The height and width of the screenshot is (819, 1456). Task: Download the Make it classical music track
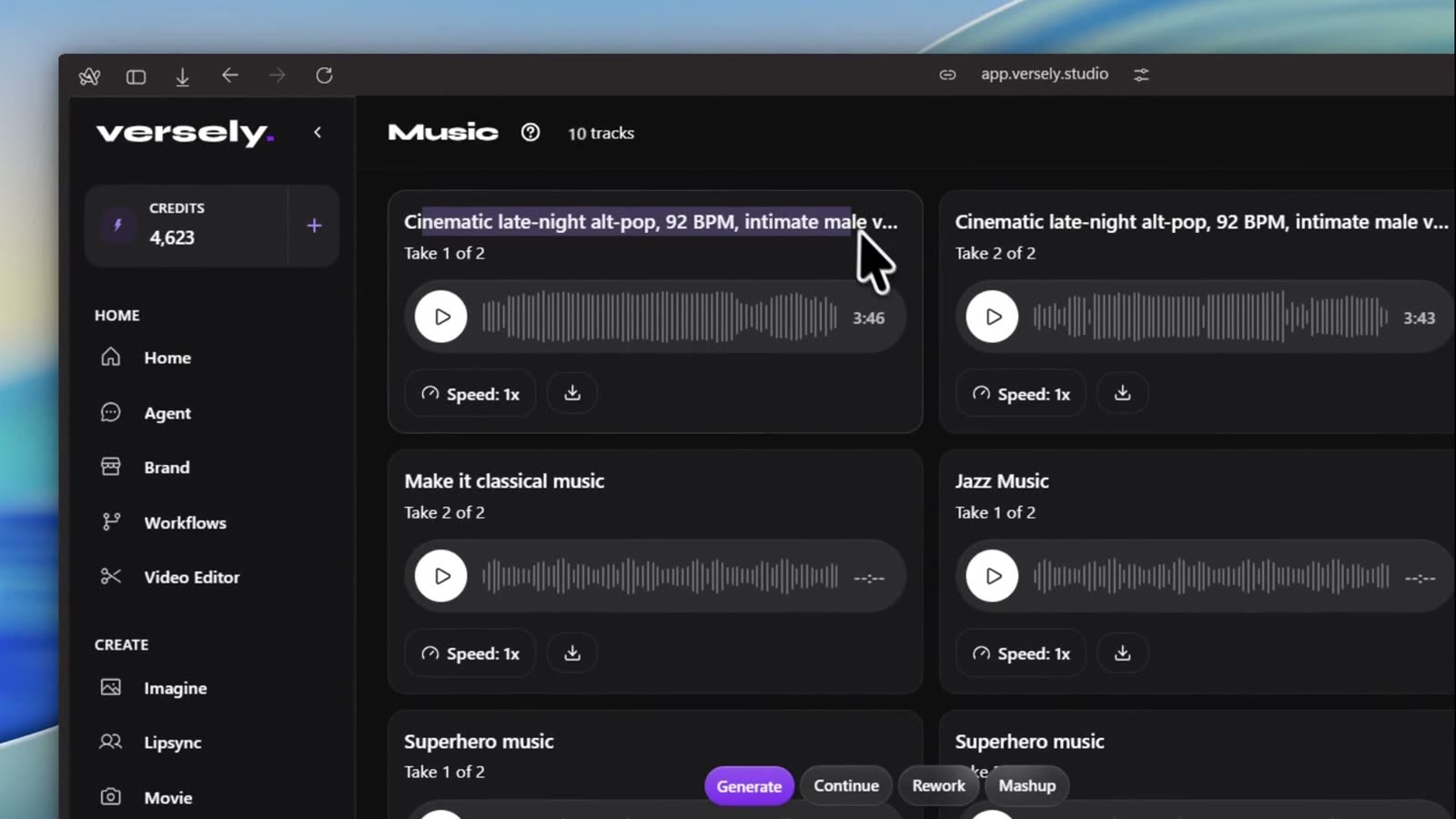click(572, 652)
